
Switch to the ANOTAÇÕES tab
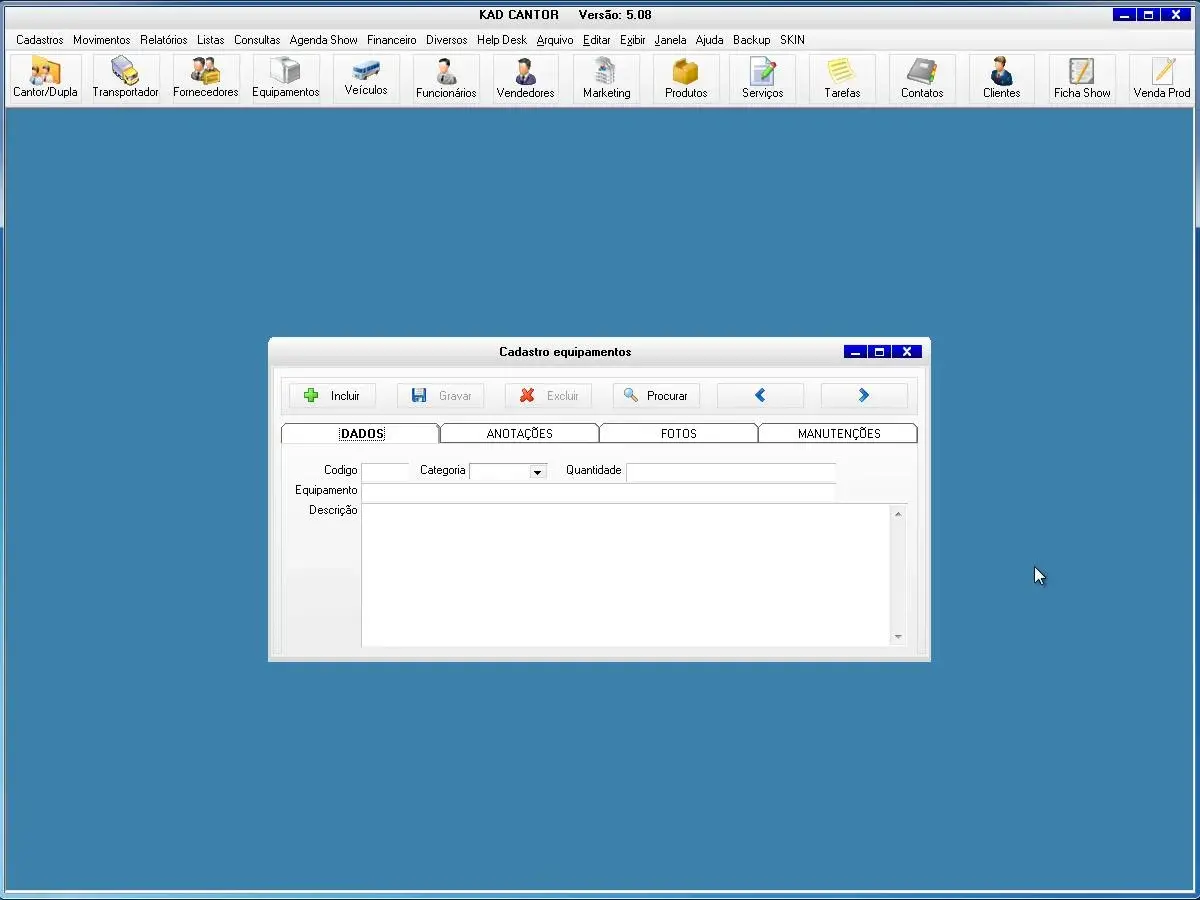pyautogui.click(x=519, y=434)
